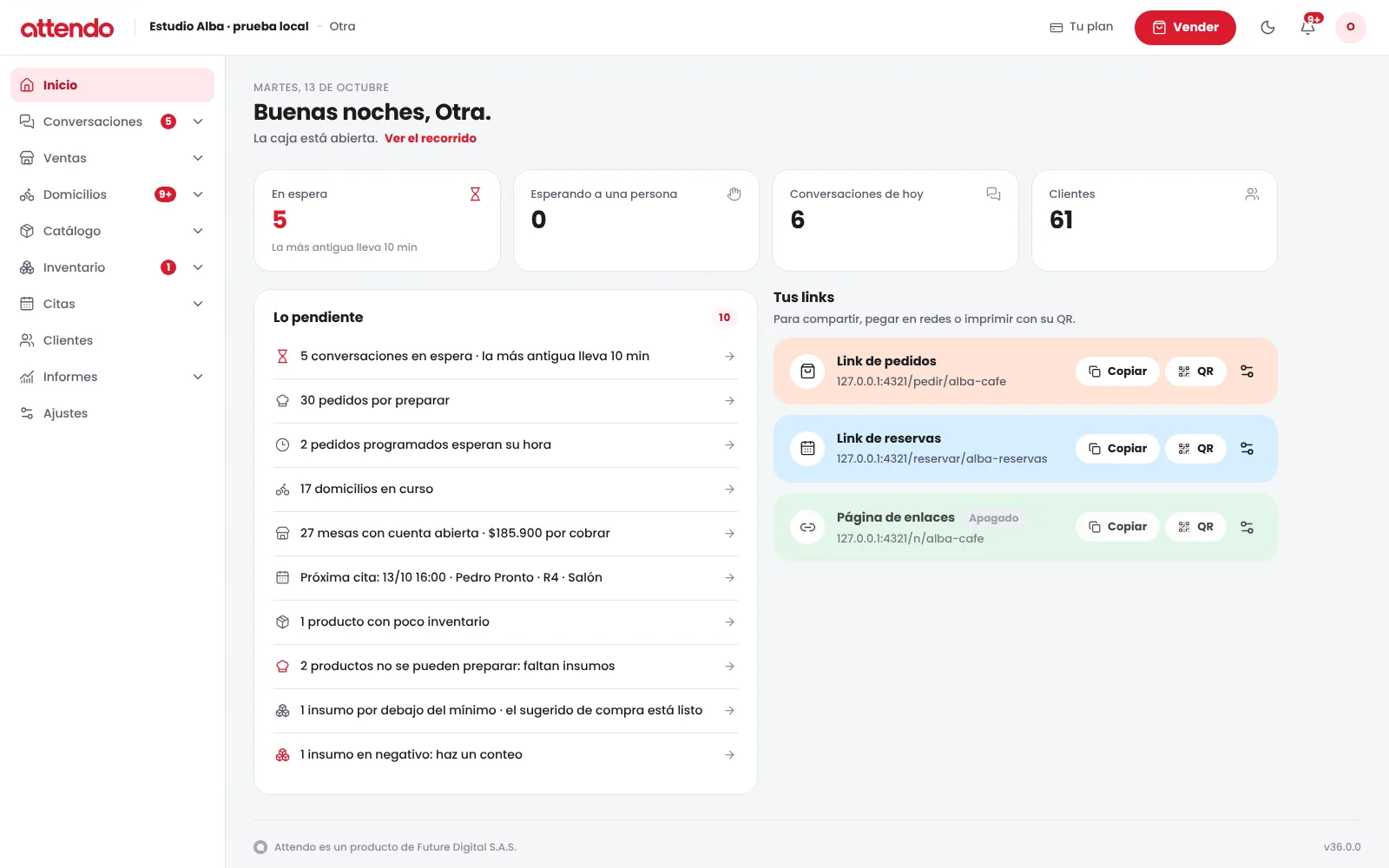
Task: Expand Informes sidebar section
Action: (x=198, y=377)
